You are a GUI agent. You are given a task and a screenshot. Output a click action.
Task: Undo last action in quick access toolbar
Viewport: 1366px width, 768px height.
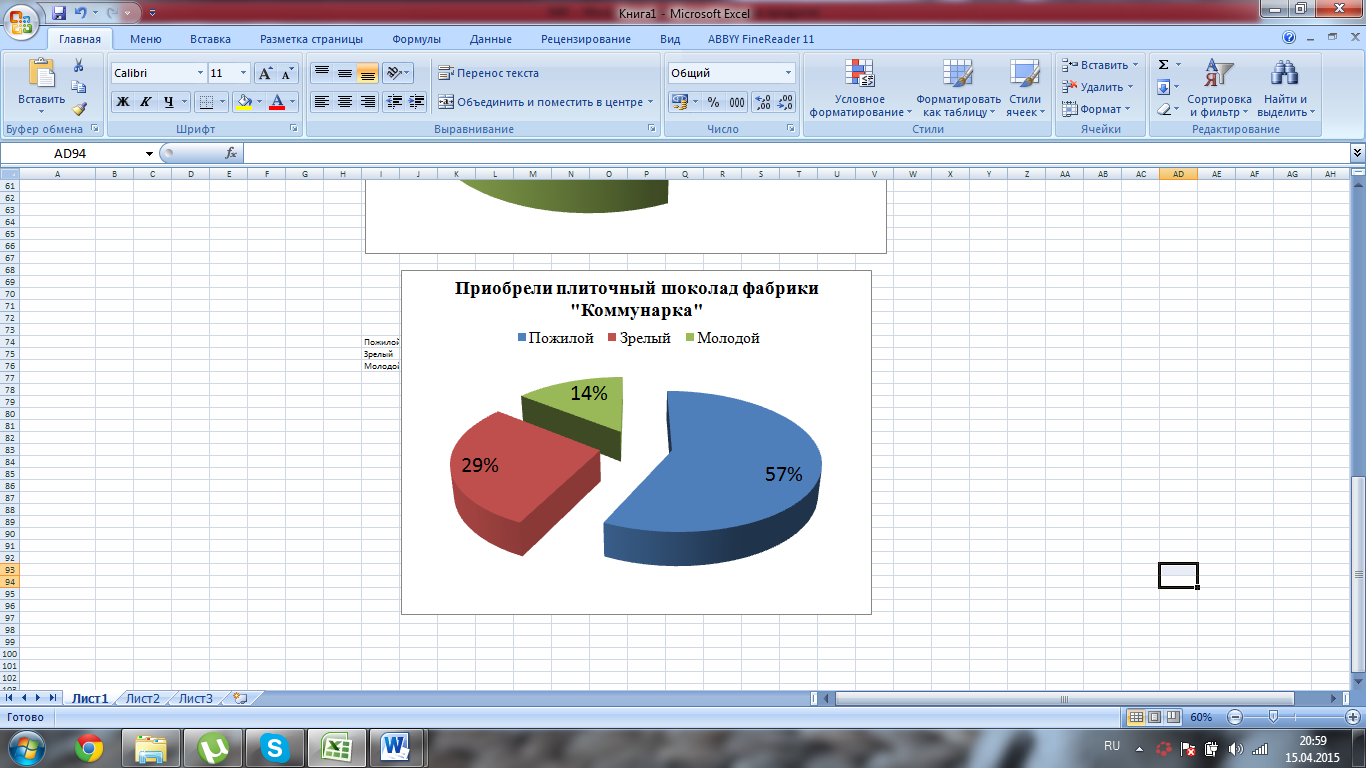click(80, 13)
